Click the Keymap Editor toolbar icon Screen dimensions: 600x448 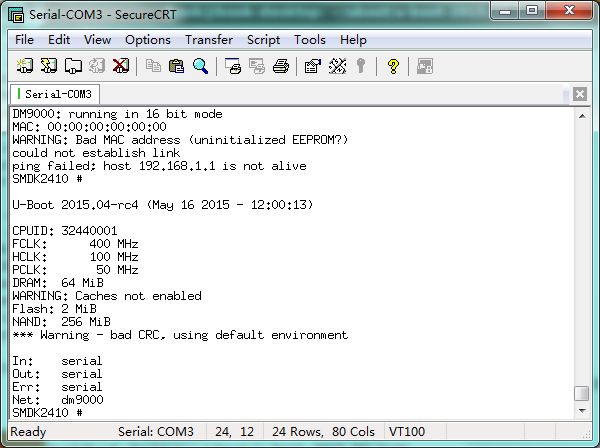point(338,66)
